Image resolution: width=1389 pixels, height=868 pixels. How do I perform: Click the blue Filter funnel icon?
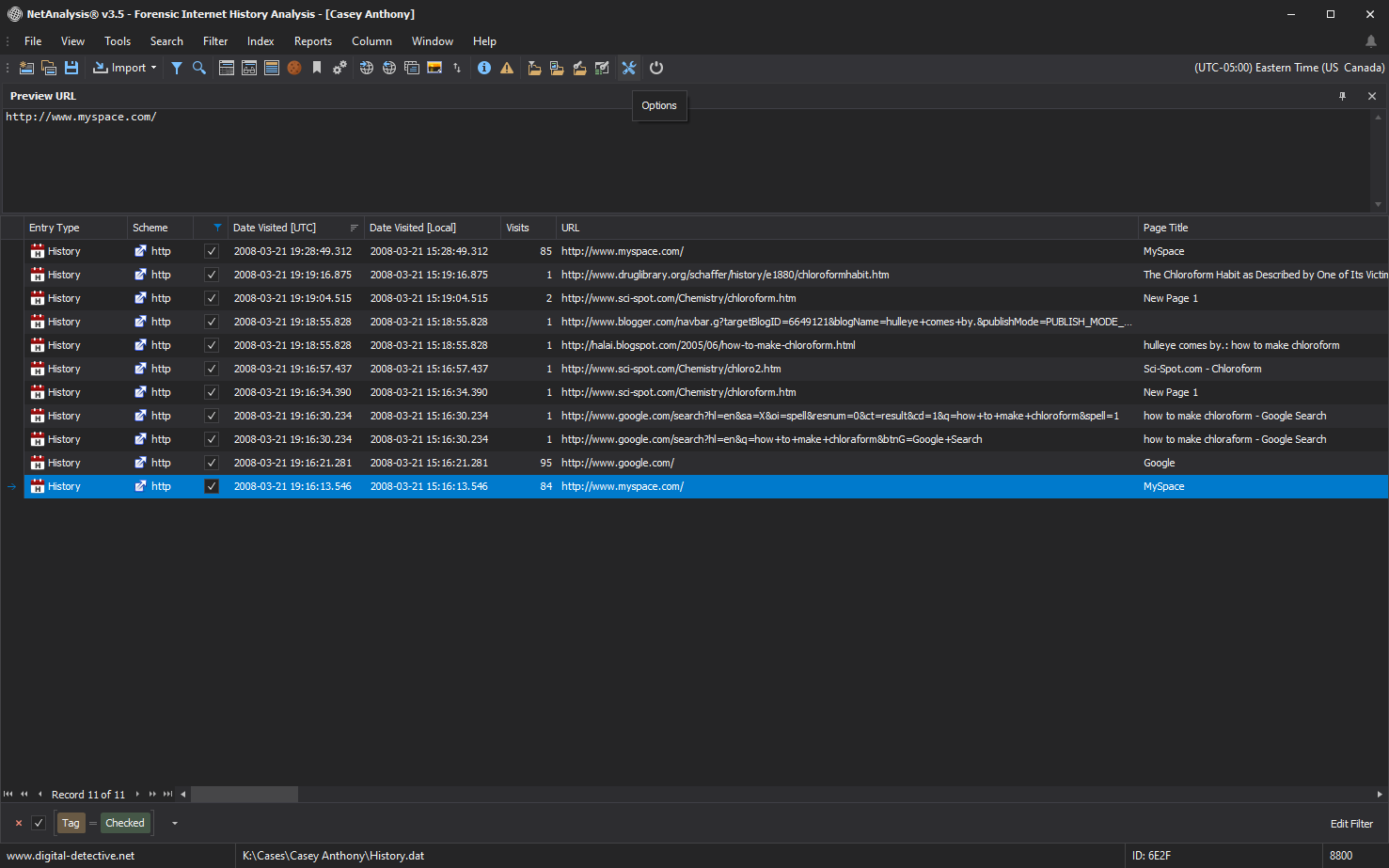(176, 68)
